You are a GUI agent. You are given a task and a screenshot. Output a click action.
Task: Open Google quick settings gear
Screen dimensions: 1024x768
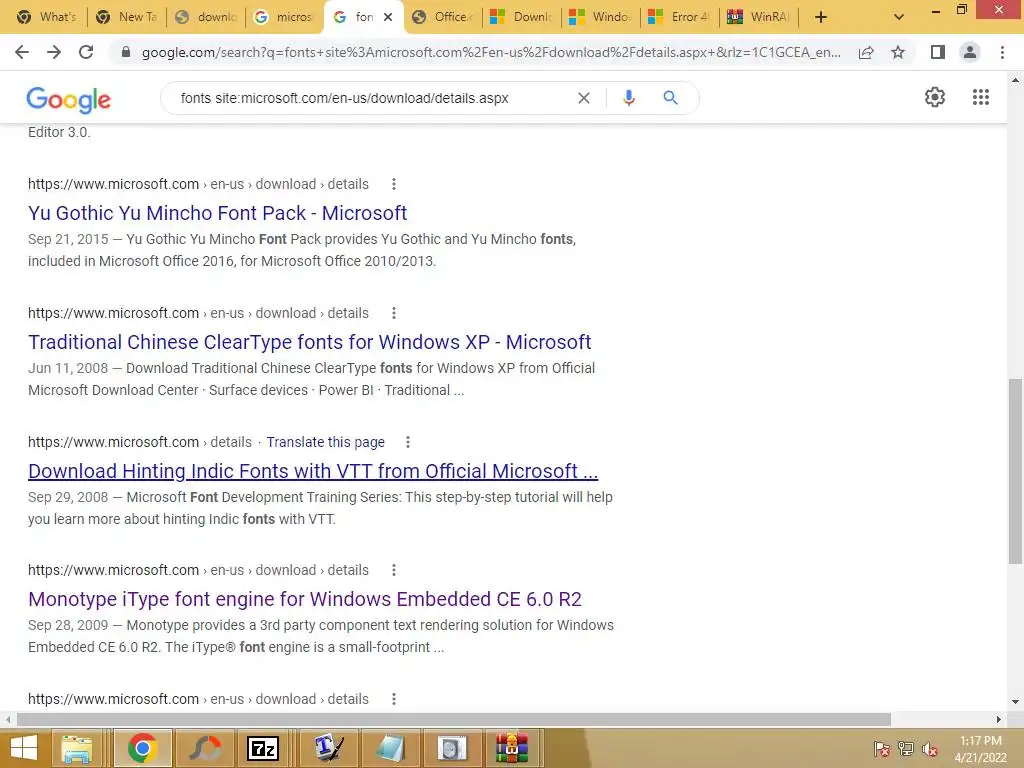tap(935, 97)
